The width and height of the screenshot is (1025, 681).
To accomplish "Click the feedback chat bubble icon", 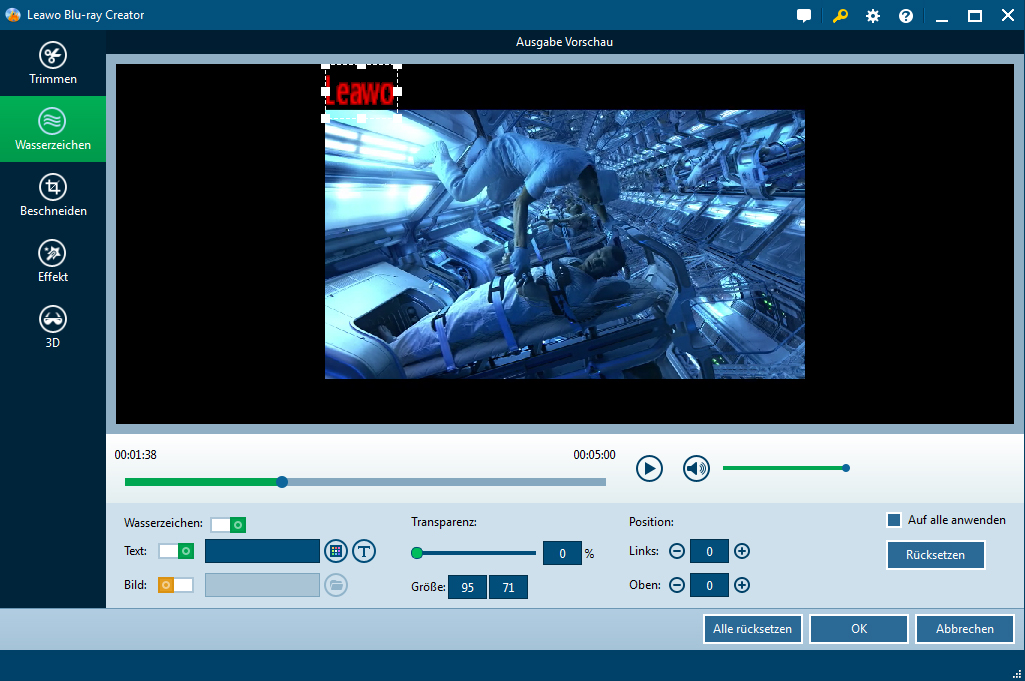I will click(804, 16).
